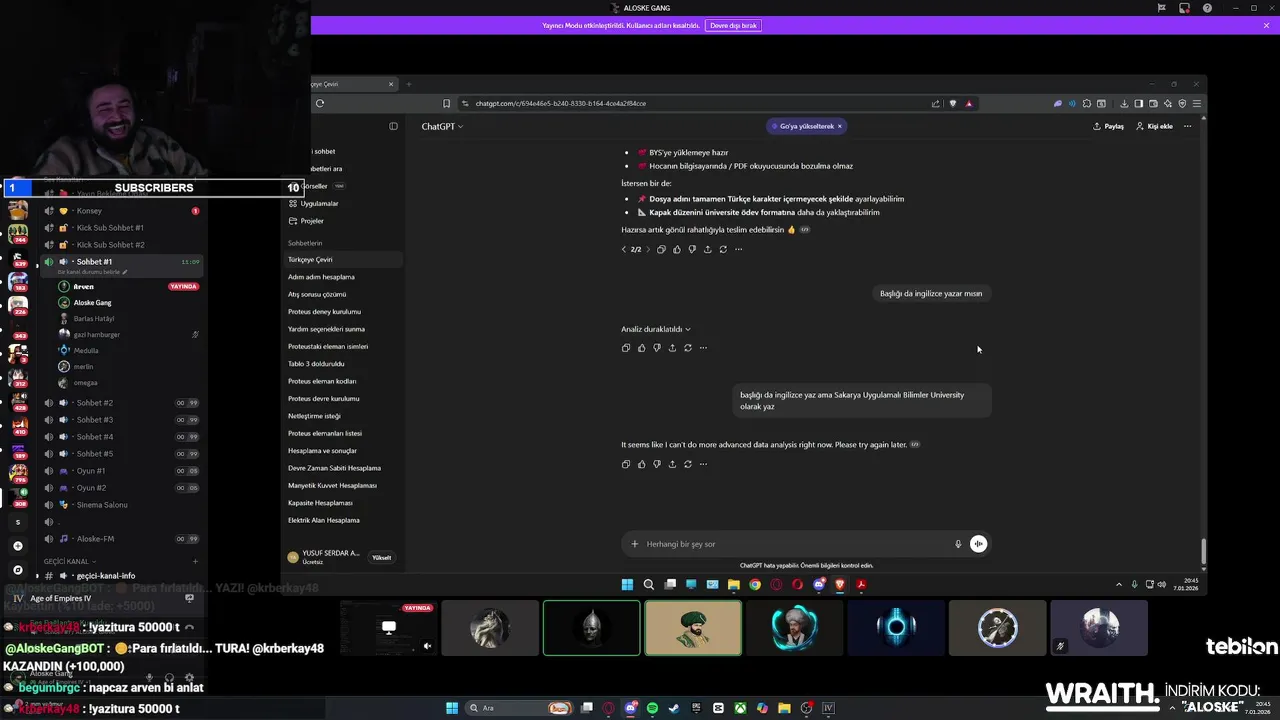Join the 'Sinema Salonu' voice channel
Image resolution: width=1280 pixels, height=720 pixels.
(x=122, y=505)
